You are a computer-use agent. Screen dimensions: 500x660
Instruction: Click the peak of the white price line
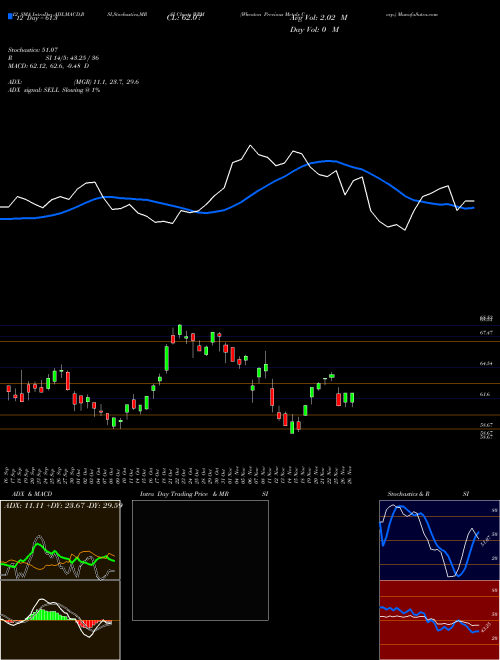point(250,146)
